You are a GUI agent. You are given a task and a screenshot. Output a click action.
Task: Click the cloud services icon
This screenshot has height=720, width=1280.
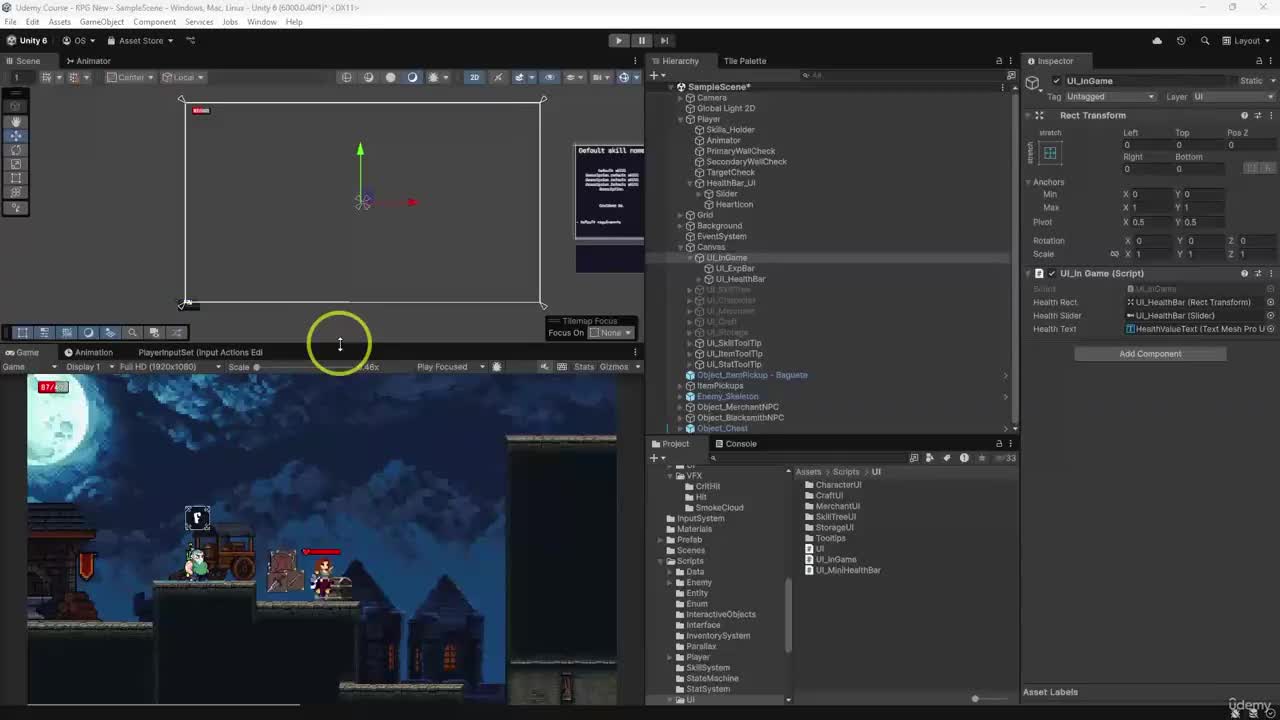tap(1157, 41)
